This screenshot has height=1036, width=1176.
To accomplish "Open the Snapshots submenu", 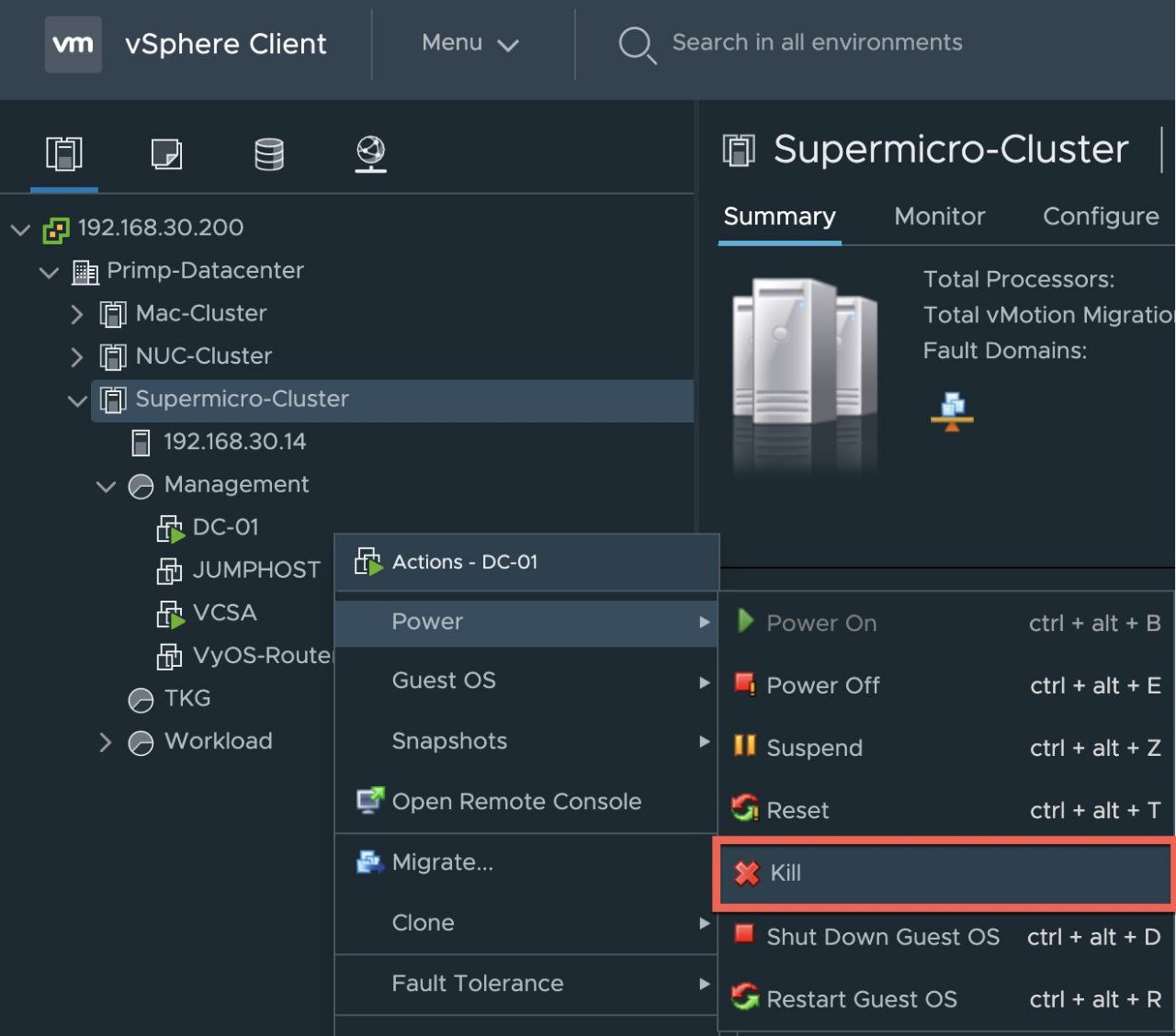I will tap(526, 741).
